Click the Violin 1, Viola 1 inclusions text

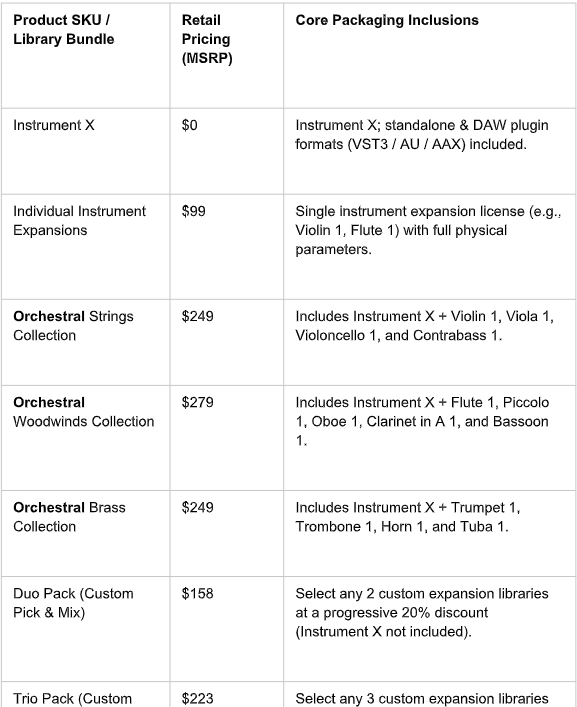(x=424, y=326)
